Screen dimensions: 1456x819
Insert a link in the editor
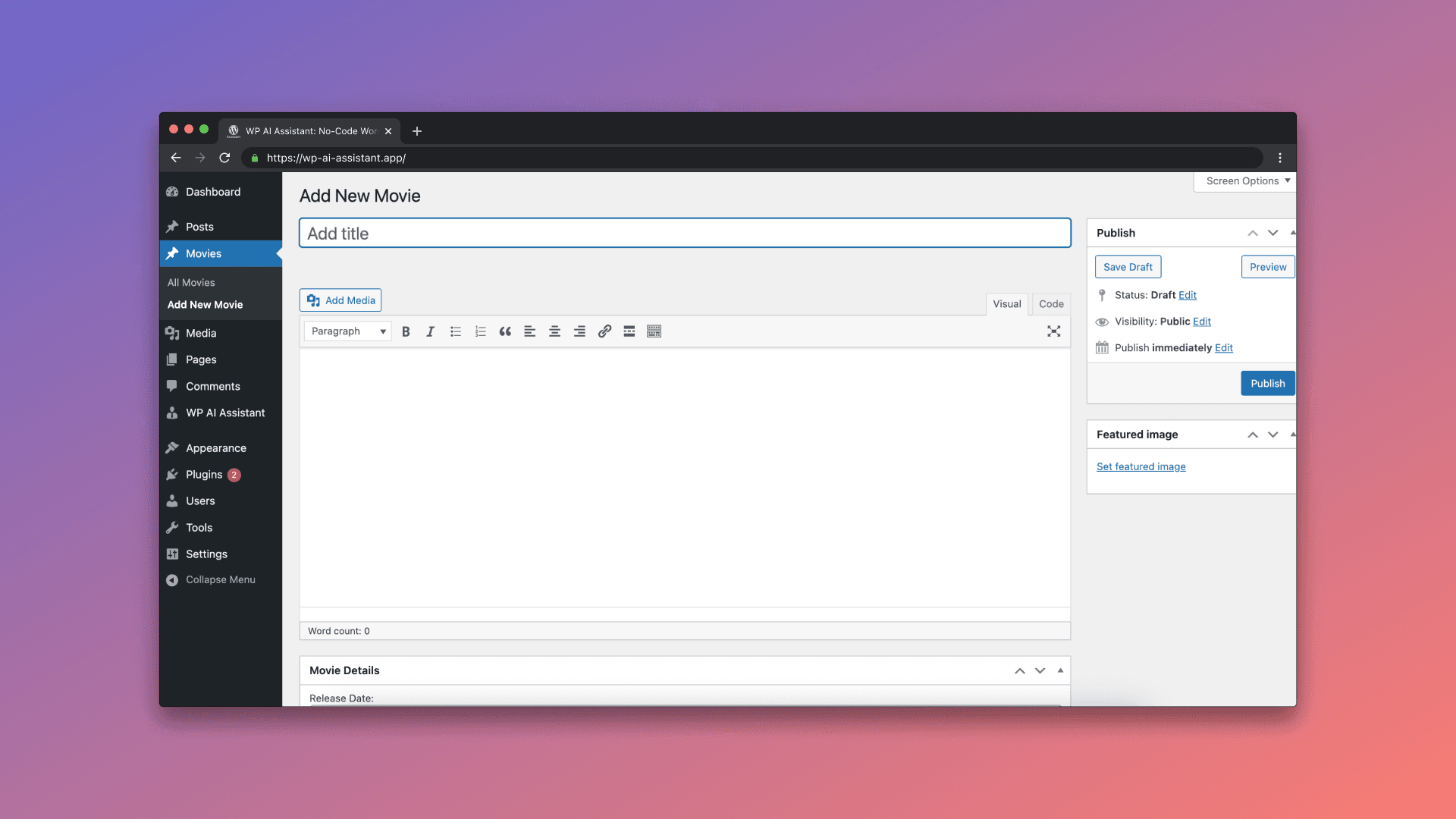(x=604, y=331)
